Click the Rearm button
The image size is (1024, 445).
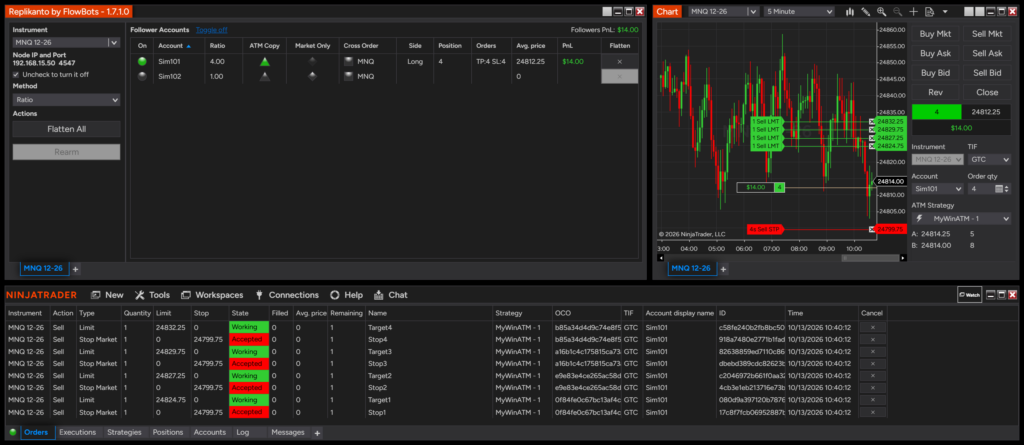(x=66, y=152)
